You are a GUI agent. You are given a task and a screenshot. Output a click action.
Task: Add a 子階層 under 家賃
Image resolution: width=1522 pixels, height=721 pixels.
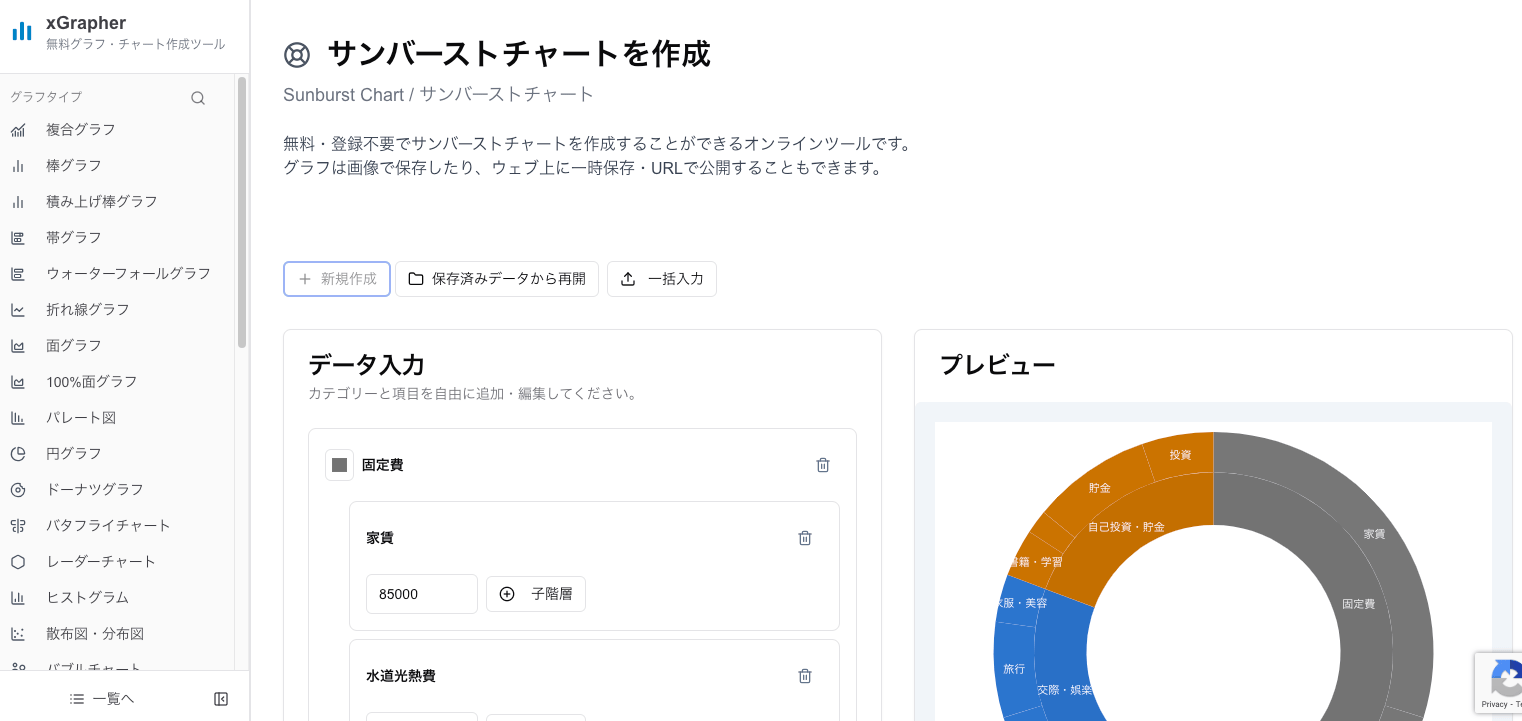[x=536, y=593]
